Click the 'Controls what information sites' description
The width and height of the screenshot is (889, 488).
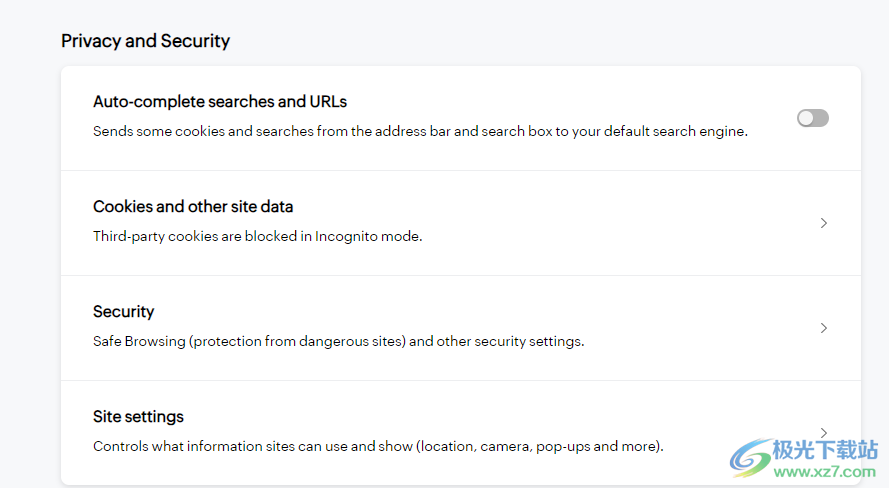pyautogui.click(x=378, y=446)
